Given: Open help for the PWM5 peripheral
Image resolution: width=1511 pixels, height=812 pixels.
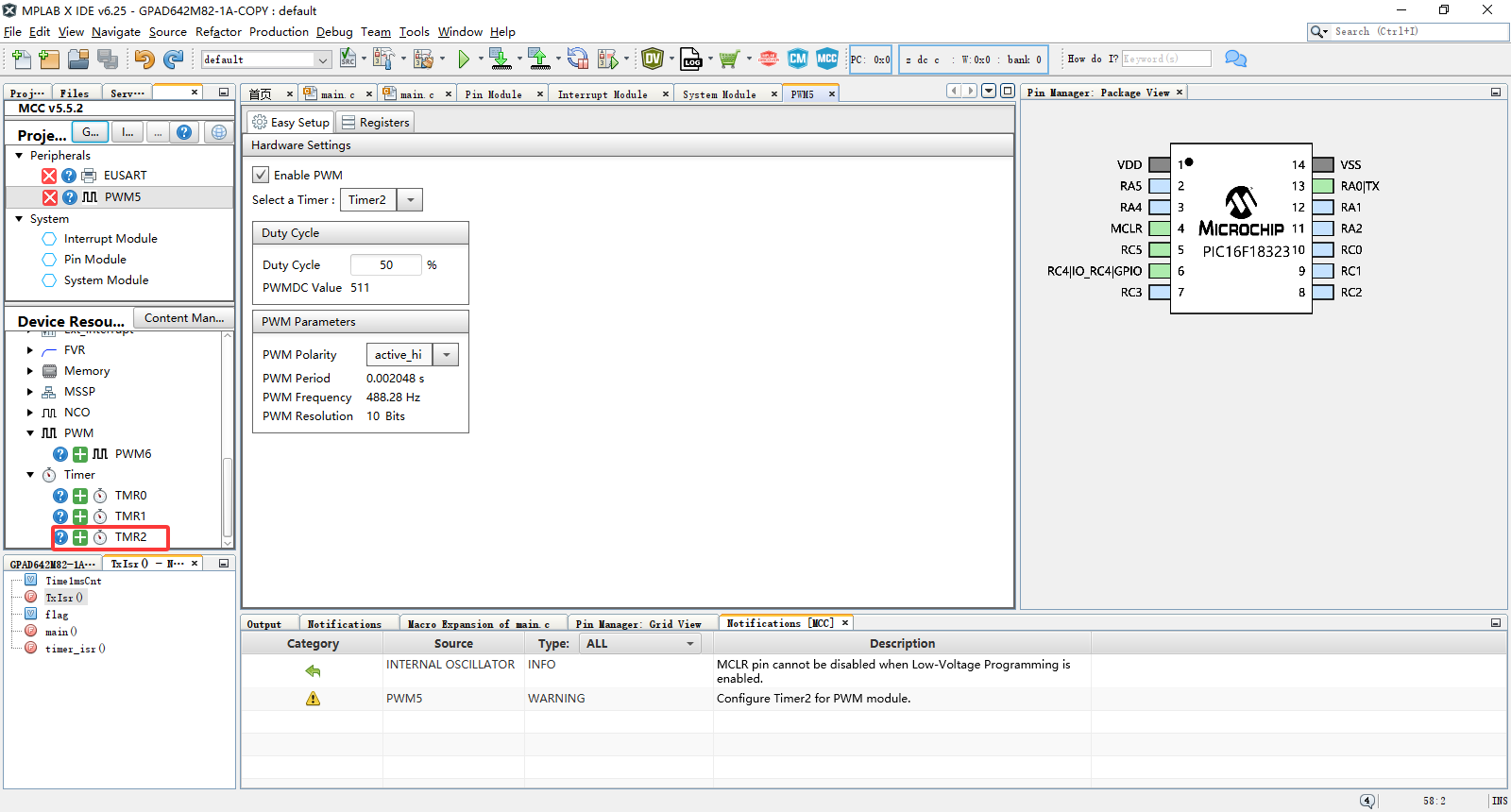Looking at the screenshot, I should tap(70, 197).
